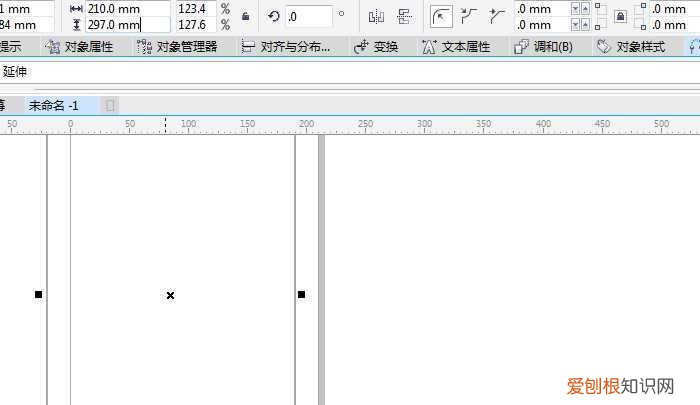Click the center X marker of selection
Viewport: 700px width, 405px height.
pos(170,295)
